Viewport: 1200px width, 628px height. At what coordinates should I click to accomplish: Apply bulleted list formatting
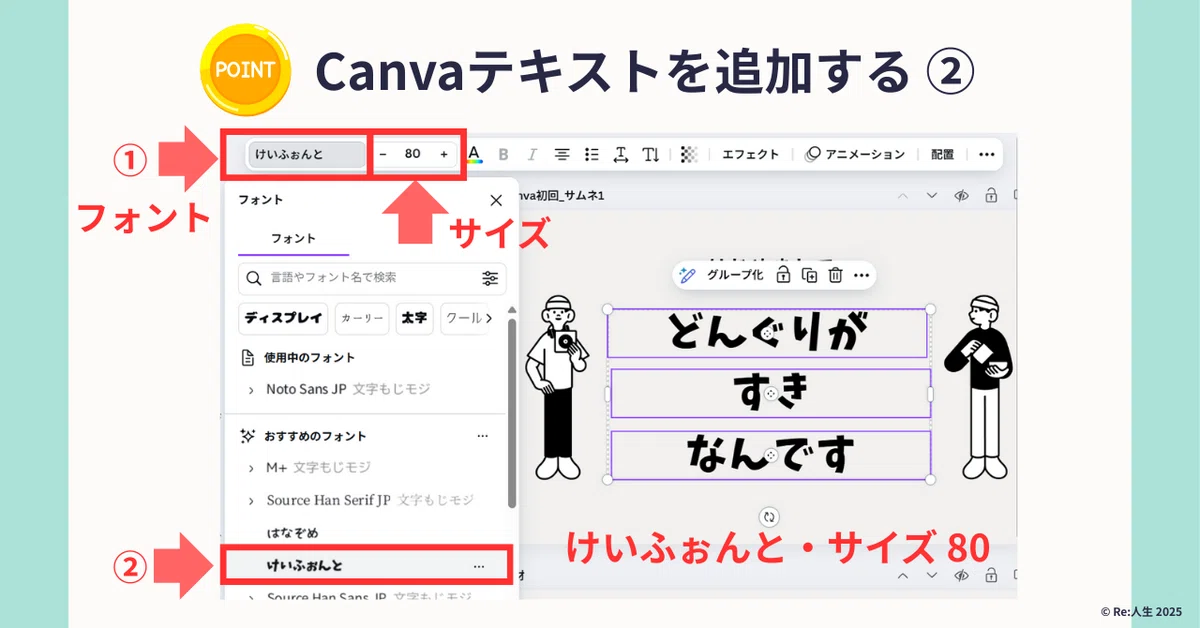tap(591, 154)
